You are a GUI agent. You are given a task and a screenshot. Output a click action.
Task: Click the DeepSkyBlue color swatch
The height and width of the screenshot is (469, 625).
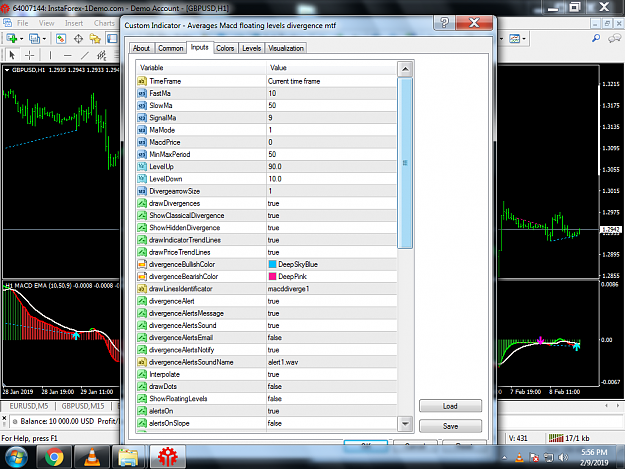[x=273, y=264]
